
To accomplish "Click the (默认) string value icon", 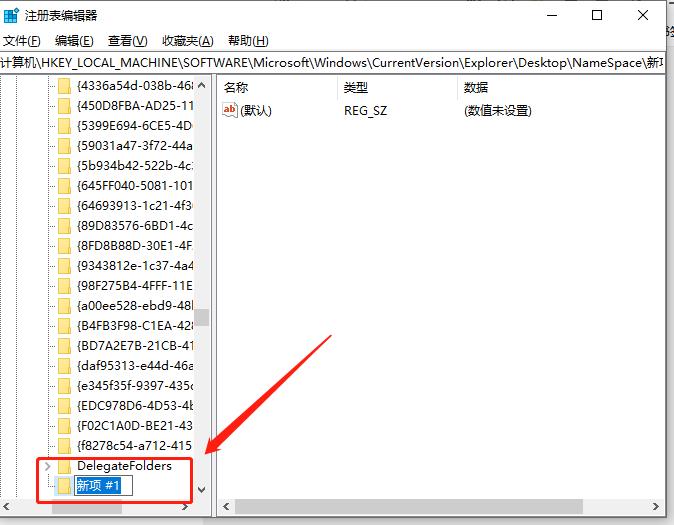I will [x=230, y=111].
